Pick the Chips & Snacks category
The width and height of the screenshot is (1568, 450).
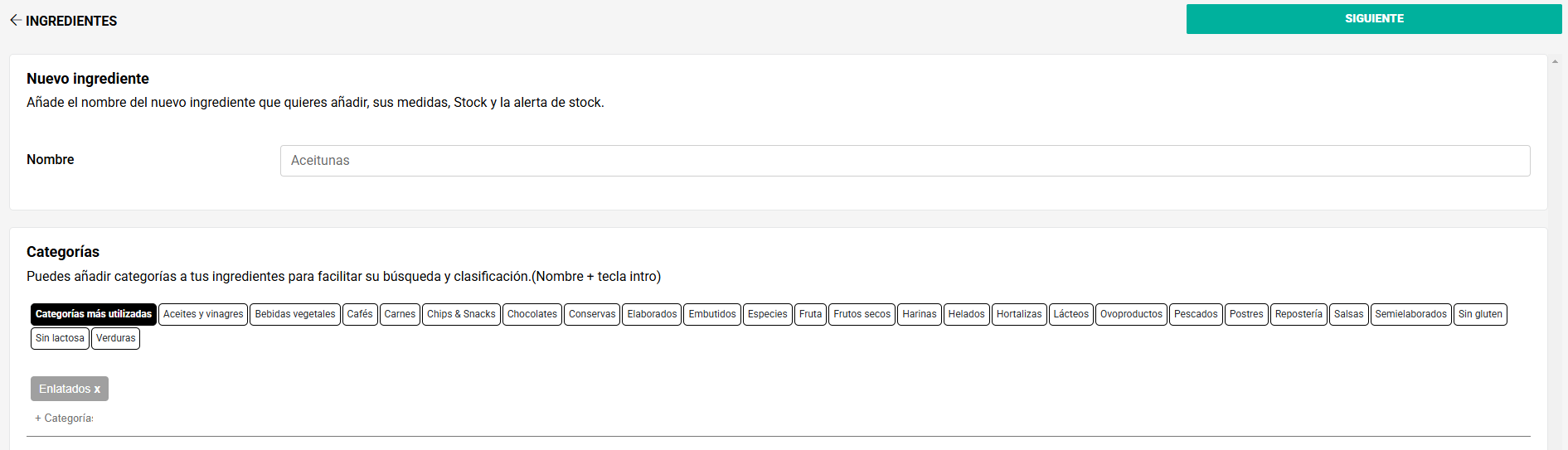pyautogui.click(x=461, y=314)
